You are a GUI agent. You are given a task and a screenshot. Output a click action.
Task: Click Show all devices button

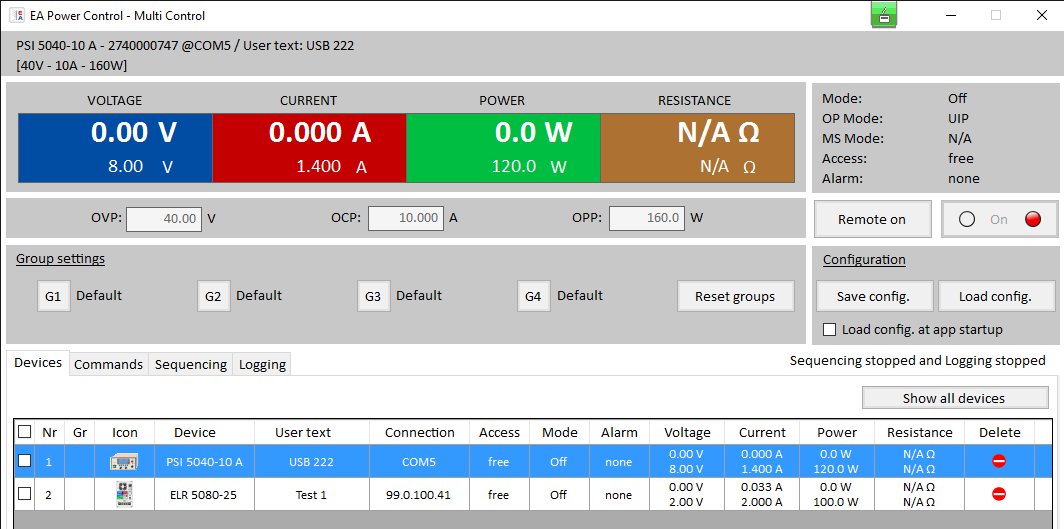pyautogui.click(x=954, y=398)
